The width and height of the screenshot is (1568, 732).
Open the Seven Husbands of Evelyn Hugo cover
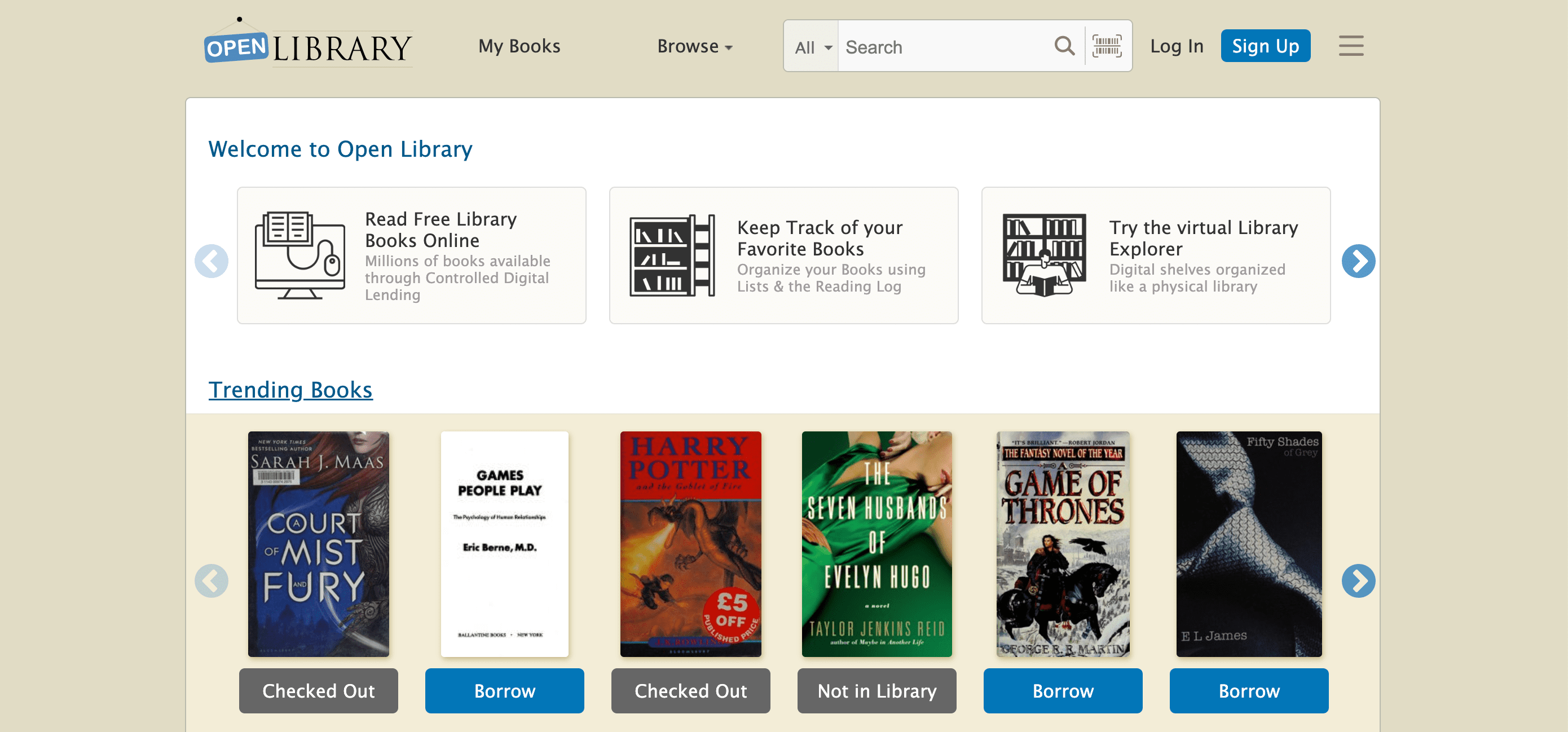tap(876, 544)
